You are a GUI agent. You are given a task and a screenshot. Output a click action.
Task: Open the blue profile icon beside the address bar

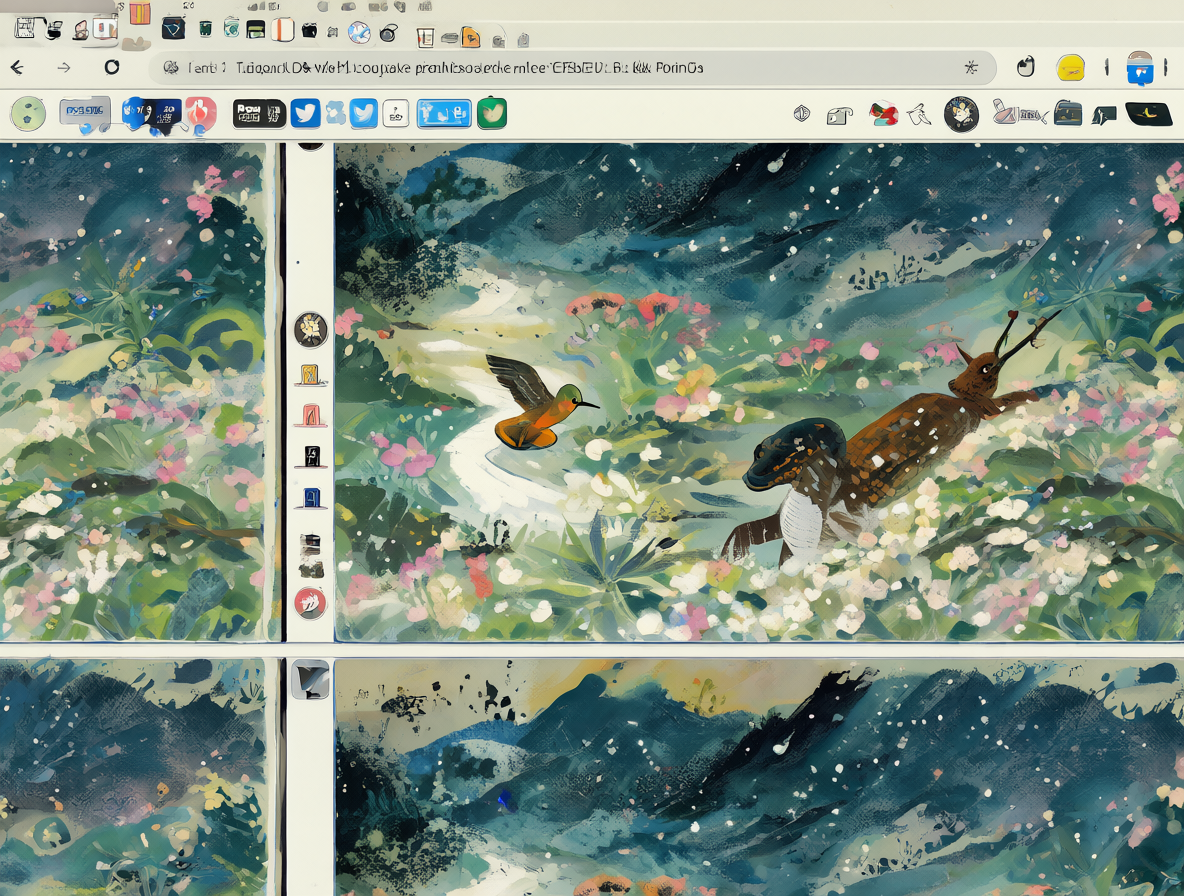click(1139, 68)
